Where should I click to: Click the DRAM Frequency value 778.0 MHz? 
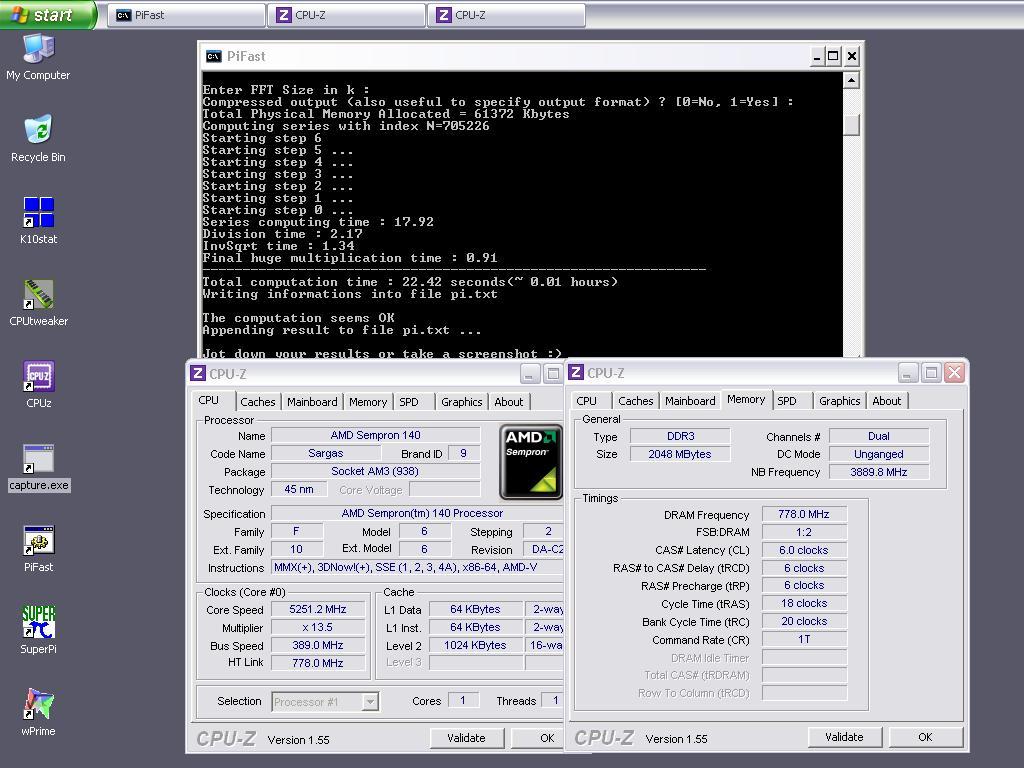point(804,514)
